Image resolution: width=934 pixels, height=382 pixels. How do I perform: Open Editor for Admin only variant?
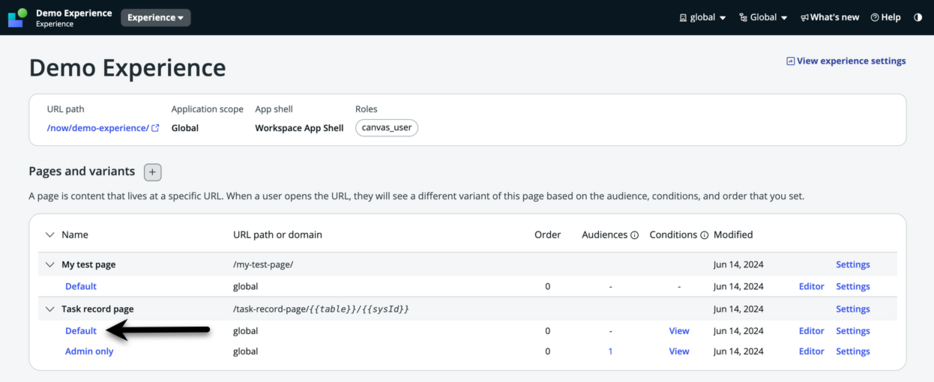click(x=811, y=352)
